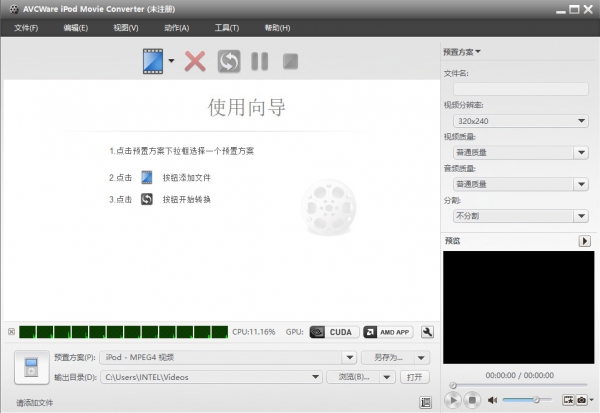This screenshot has height=413, width=600.
Task: Click the 打开 button
Action: pos(414,377)
